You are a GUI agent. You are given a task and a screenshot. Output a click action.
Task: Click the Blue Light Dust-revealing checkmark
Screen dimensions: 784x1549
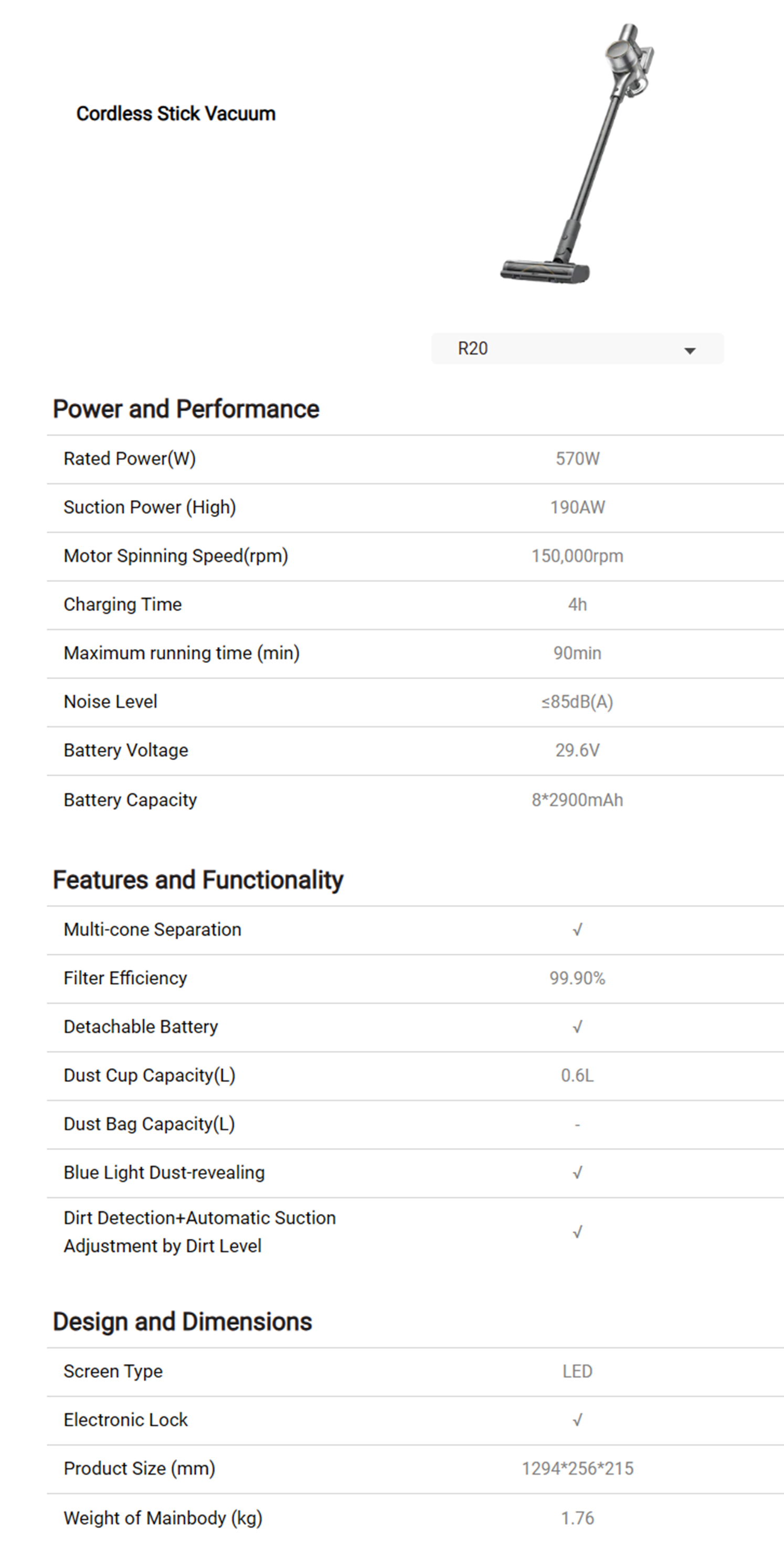[x=577, y=1173]
